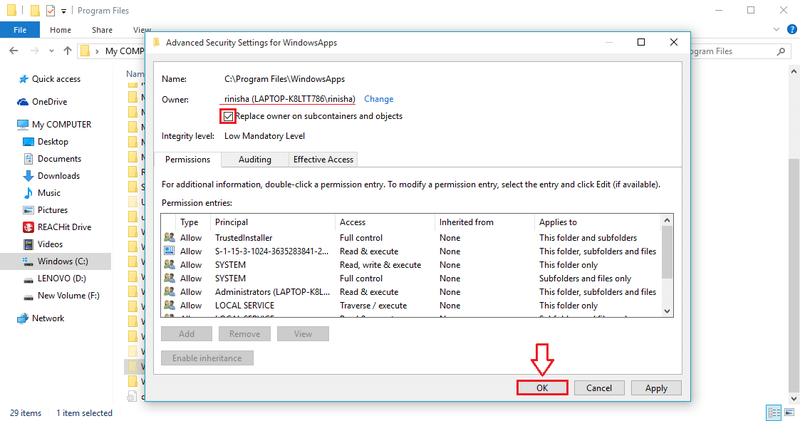
Task: Click the Applies to column header
Action: [598, 222]
